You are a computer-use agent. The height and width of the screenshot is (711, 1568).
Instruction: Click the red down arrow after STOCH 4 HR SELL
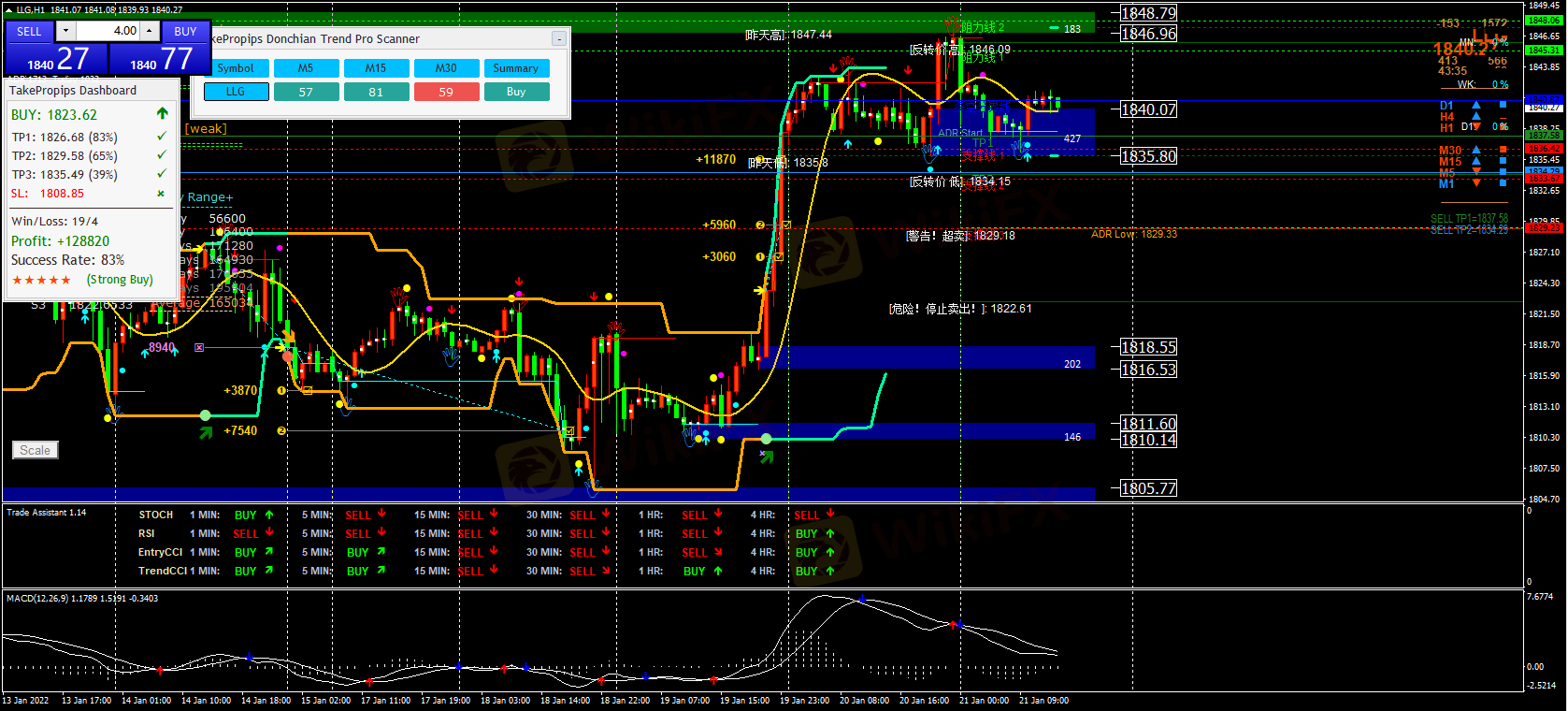point(830,514)
